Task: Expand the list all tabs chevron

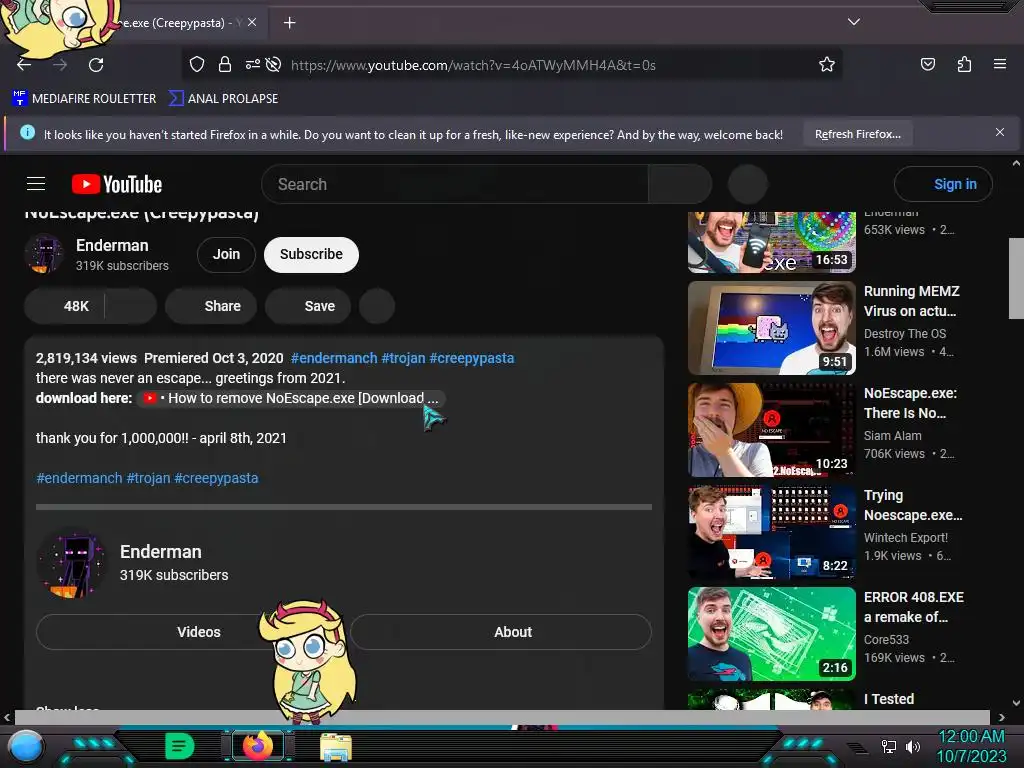Action: (854, 22)
